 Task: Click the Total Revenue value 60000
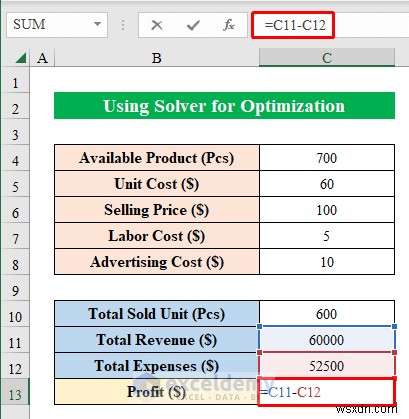[x=327, y=340]
